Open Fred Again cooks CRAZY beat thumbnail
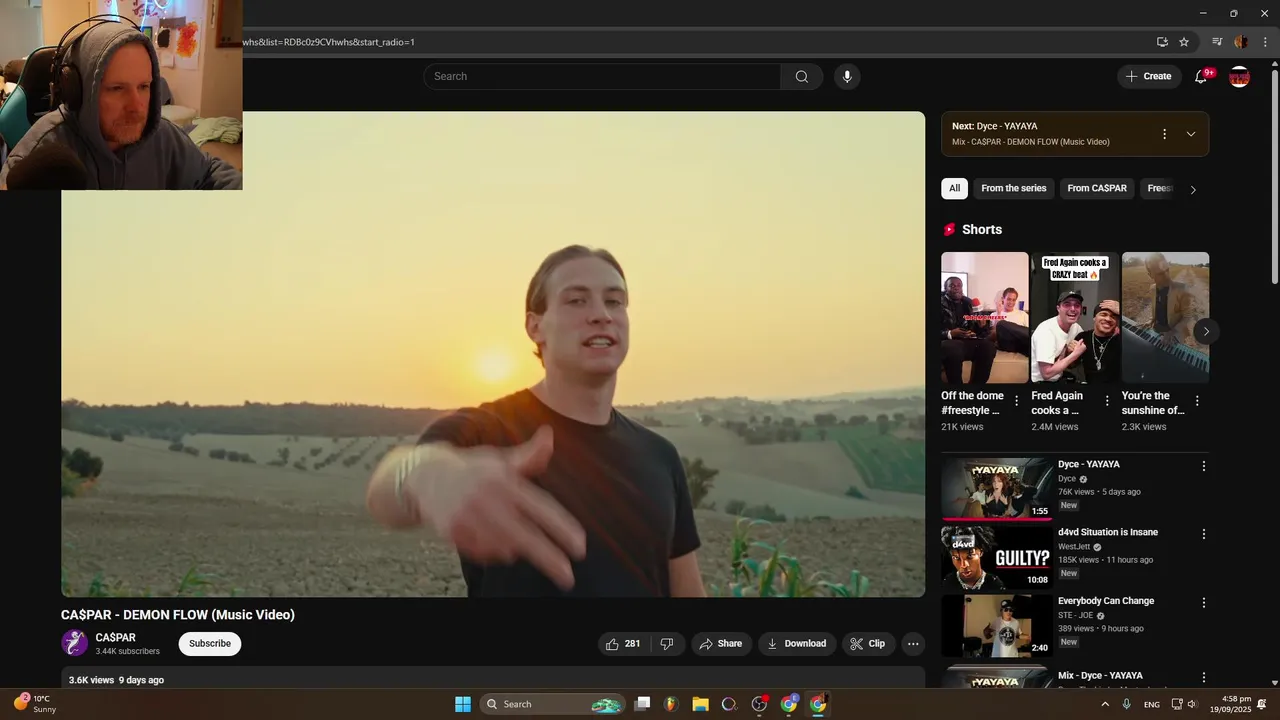The width and height of the screenshot is (1280, 720). point(1075,317)
